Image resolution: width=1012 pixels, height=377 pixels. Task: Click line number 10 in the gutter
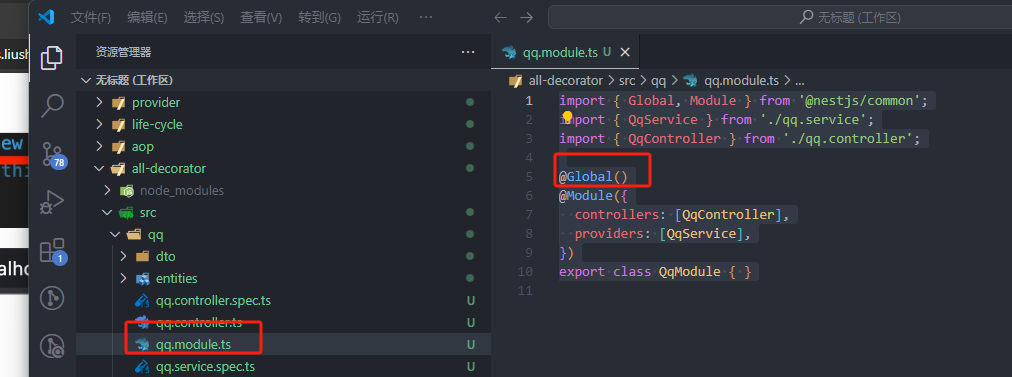pos(525,272)
